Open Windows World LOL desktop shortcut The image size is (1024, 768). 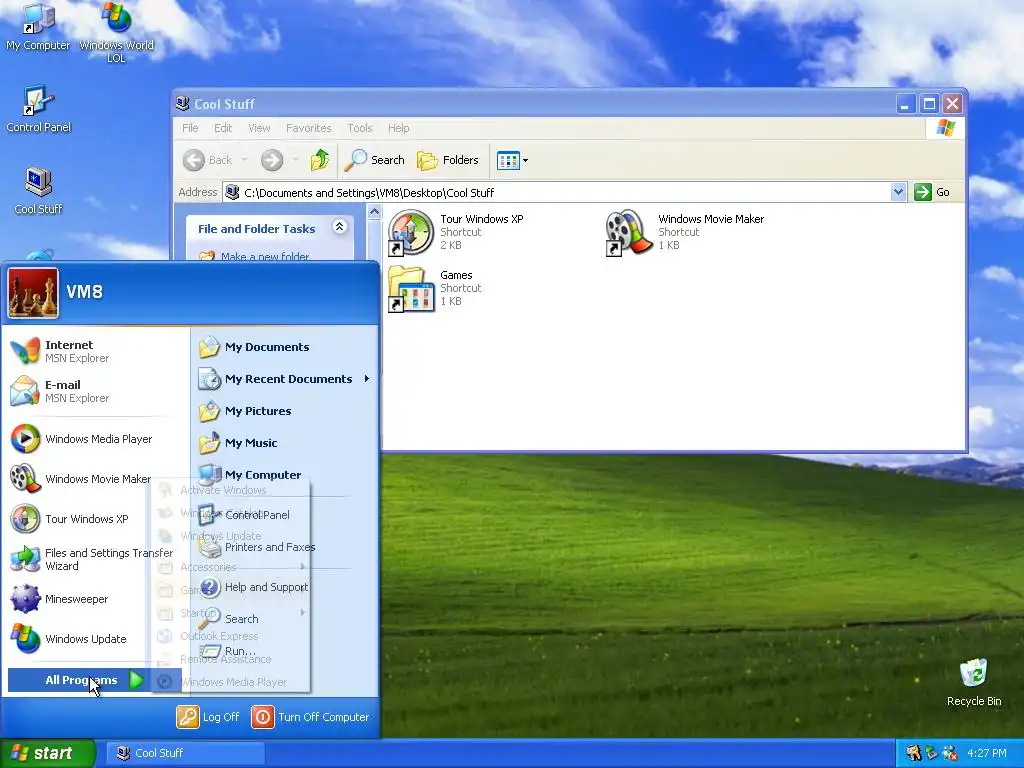(x=116, y=33)
